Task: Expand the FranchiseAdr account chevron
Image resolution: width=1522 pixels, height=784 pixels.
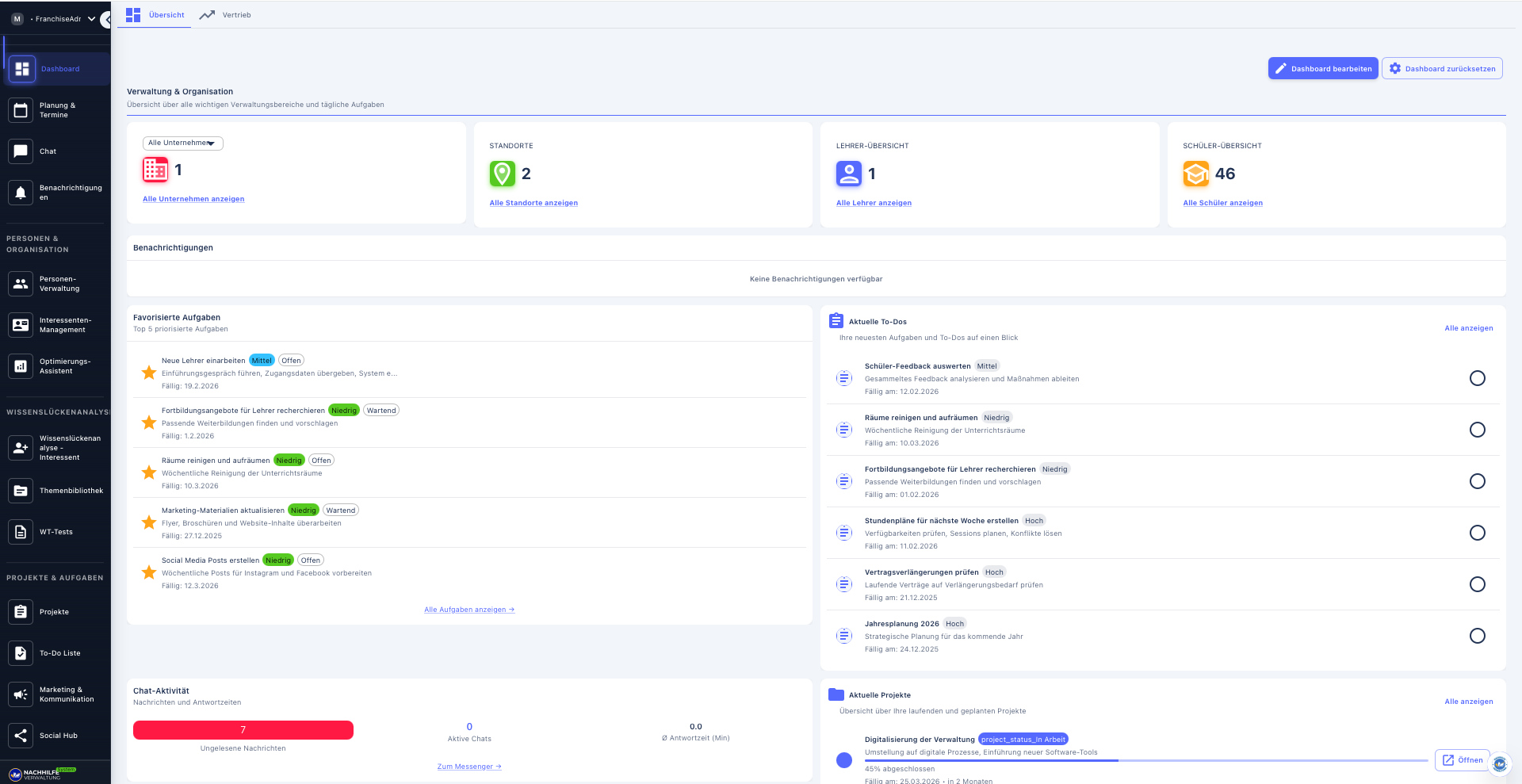Action: 91,19
